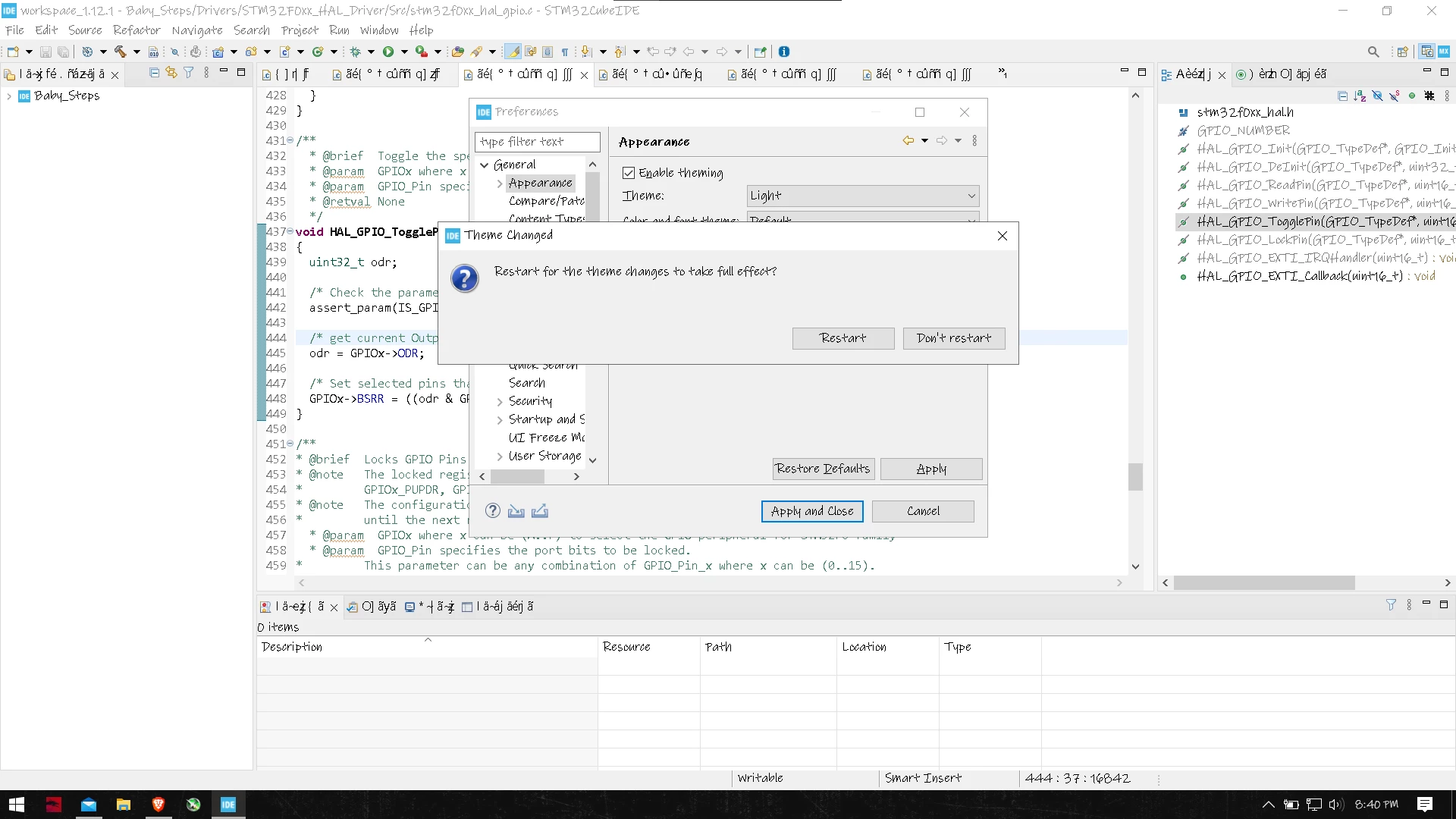Collapse the General tree node

point(484,165)
